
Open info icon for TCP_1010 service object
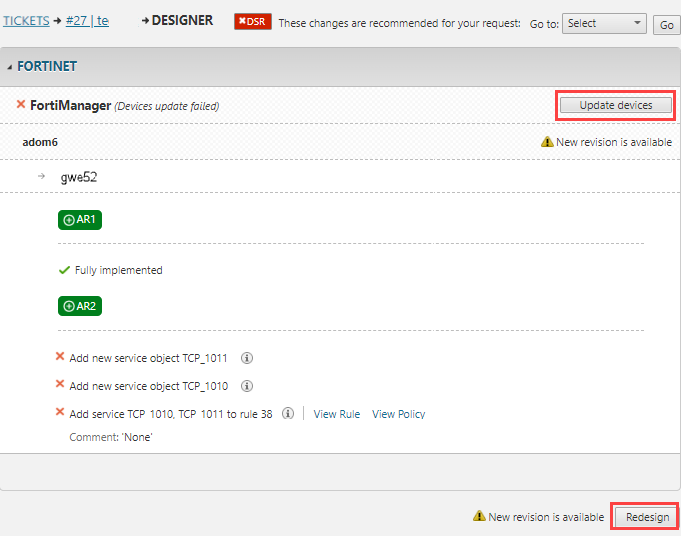247,386
